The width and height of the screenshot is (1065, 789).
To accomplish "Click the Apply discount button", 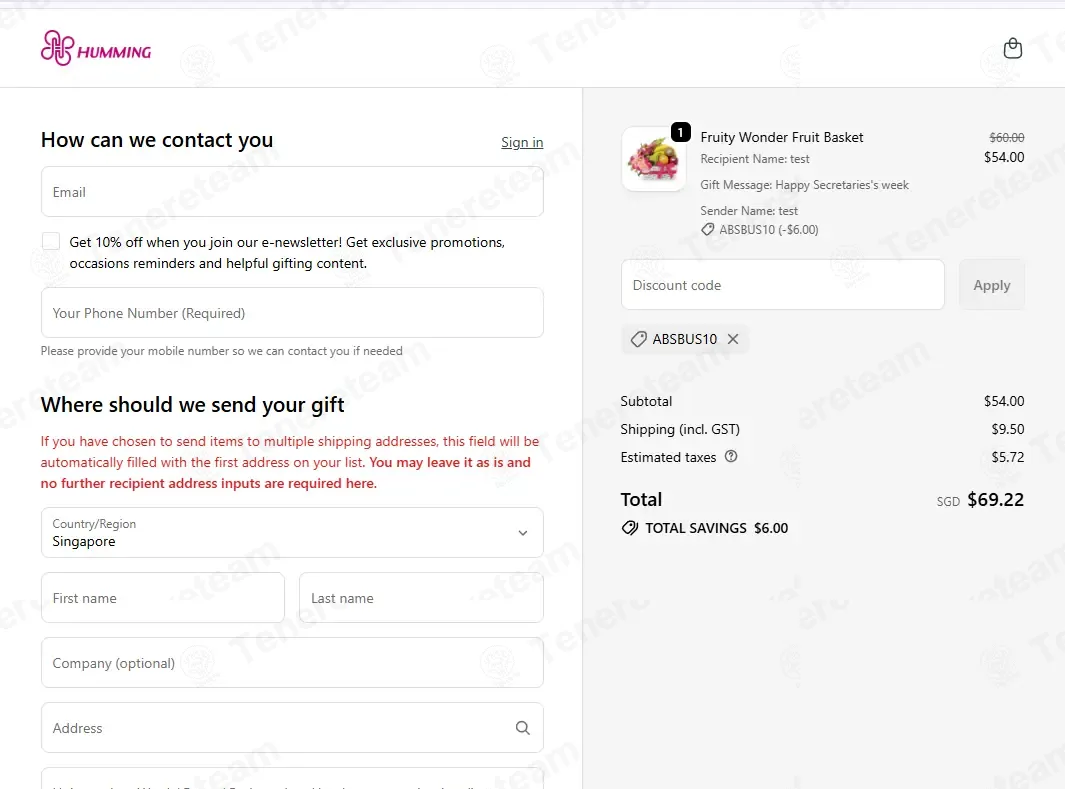I will coord(992,285).
